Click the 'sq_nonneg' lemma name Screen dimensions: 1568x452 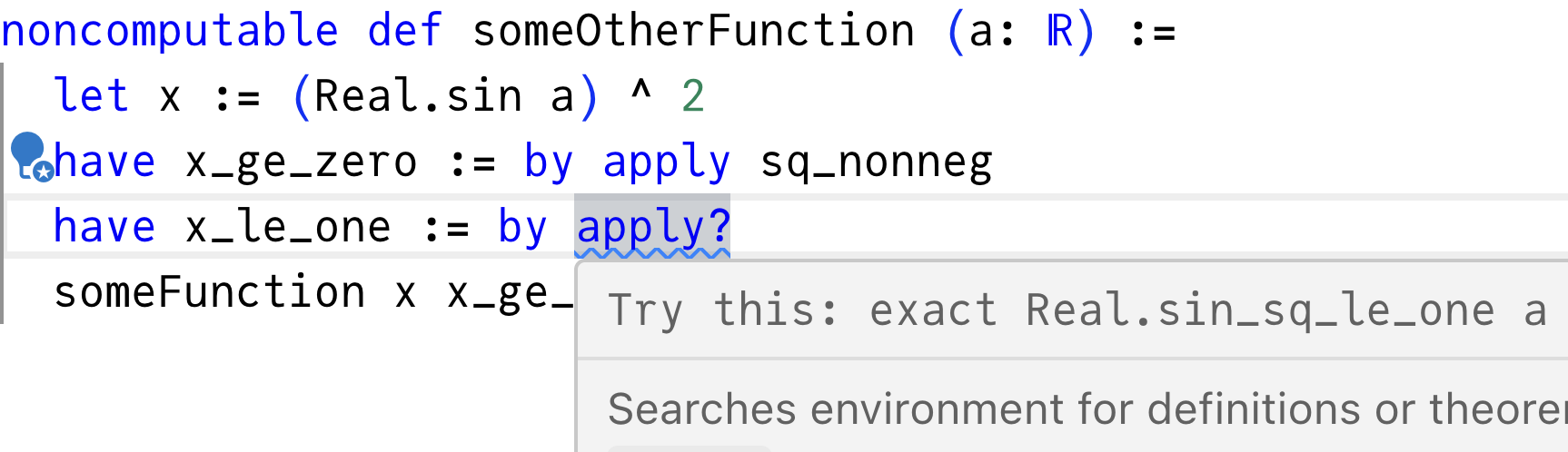(876, 163)
